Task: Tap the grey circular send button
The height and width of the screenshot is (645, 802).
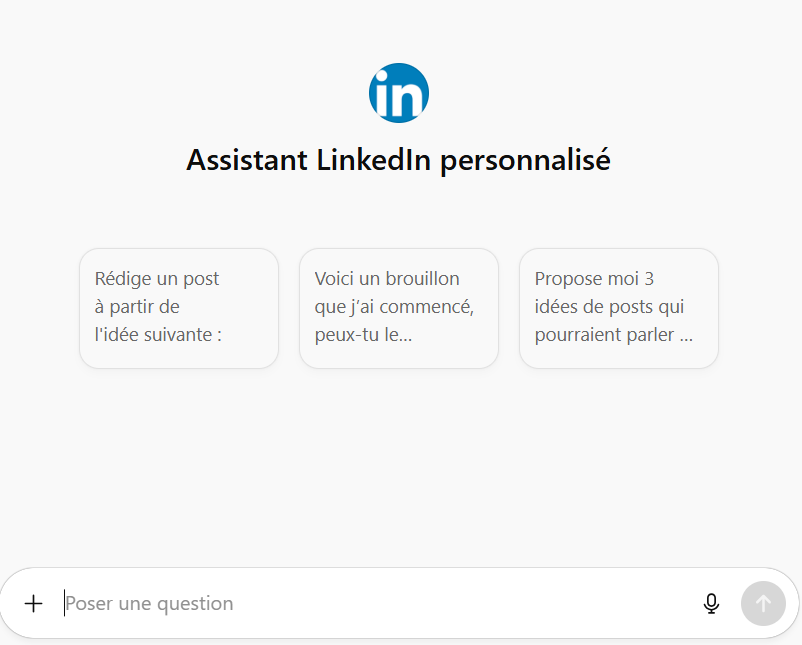Action: point(763,603)
